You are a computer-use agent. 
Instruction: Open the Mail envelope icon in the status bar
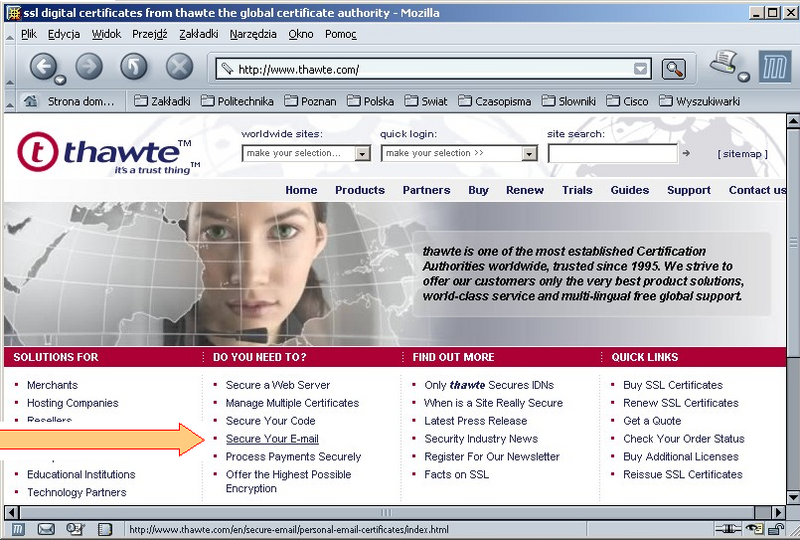pyautogui.click(x=46, y=529)
